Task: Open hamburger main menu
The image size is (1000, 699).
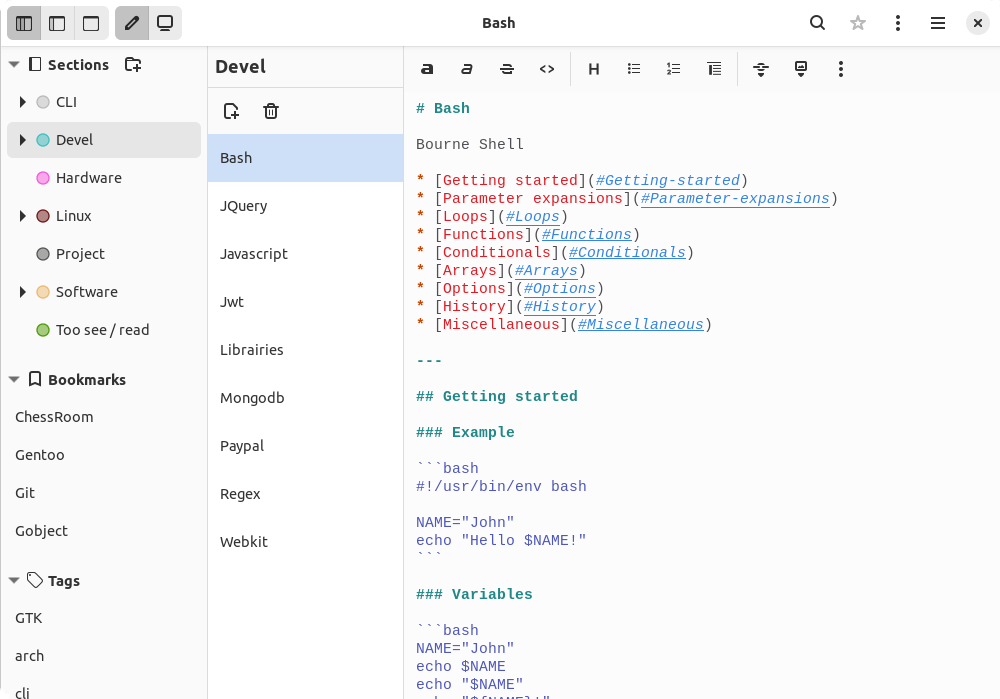Action: click(x=938, y=24)
